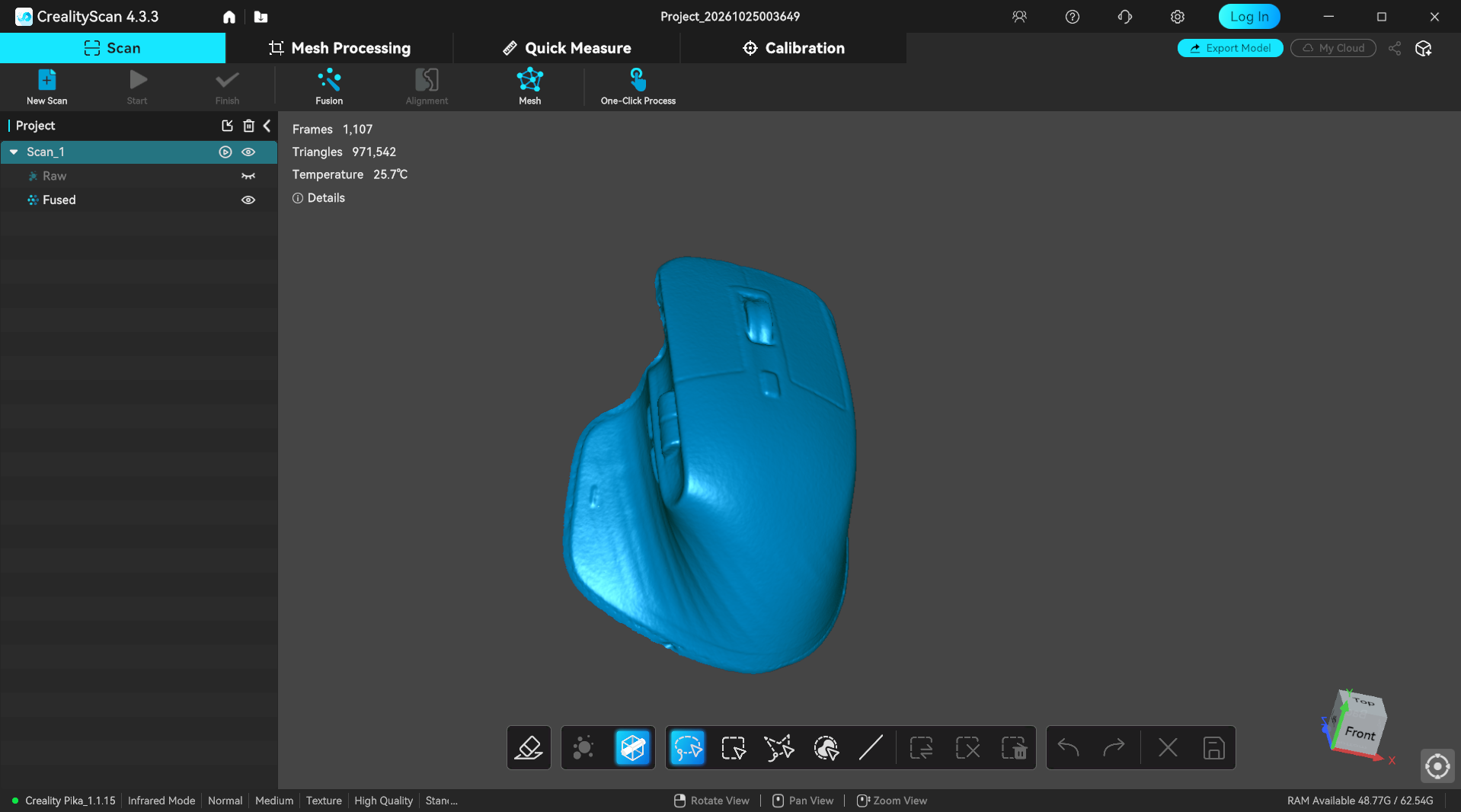1461x812 pixels.
Task: Recenter view with the target icon
Action: (1437, 766)
